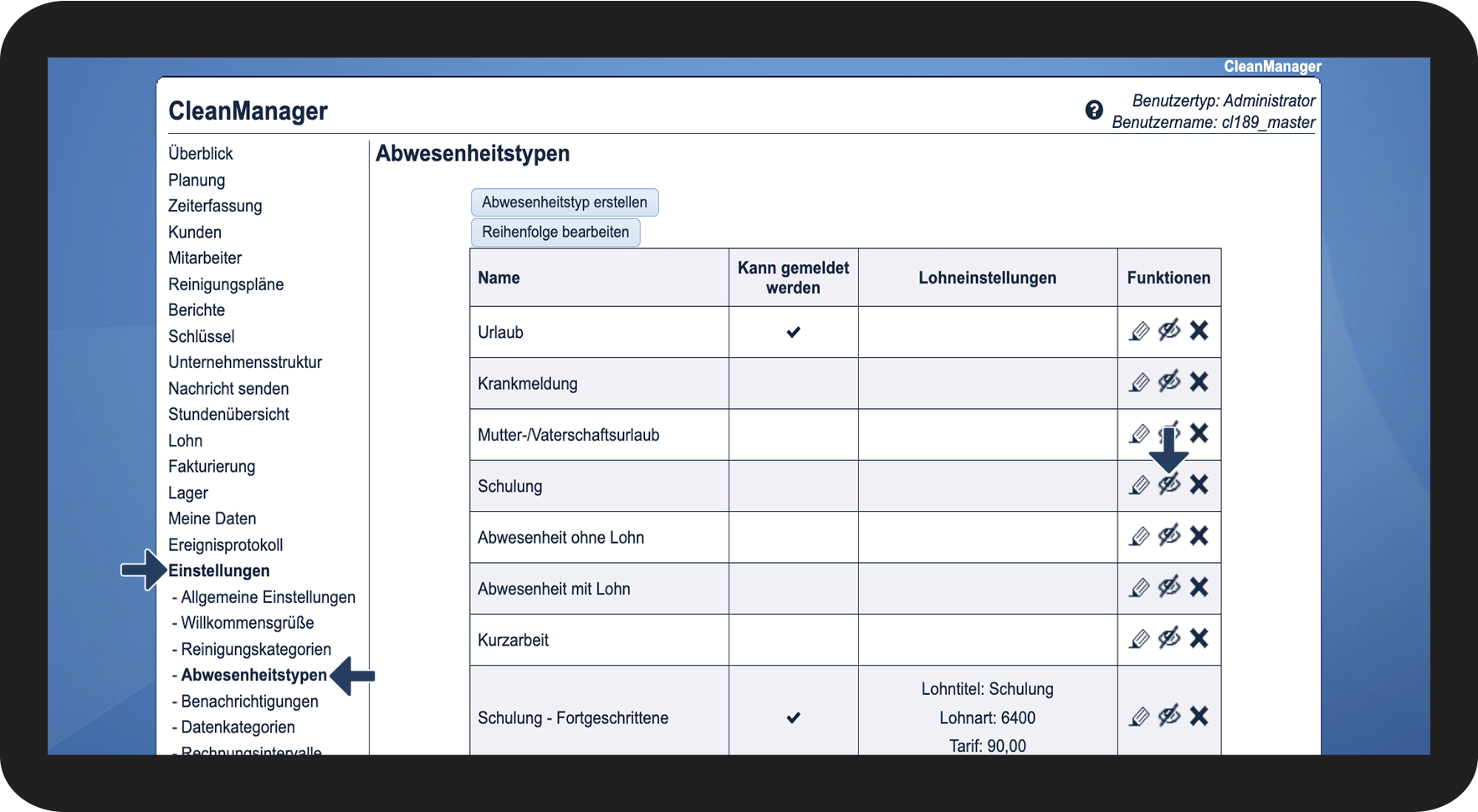Open the Ereignisprotokoll
1478x812 pixels.
click(226, 545)
